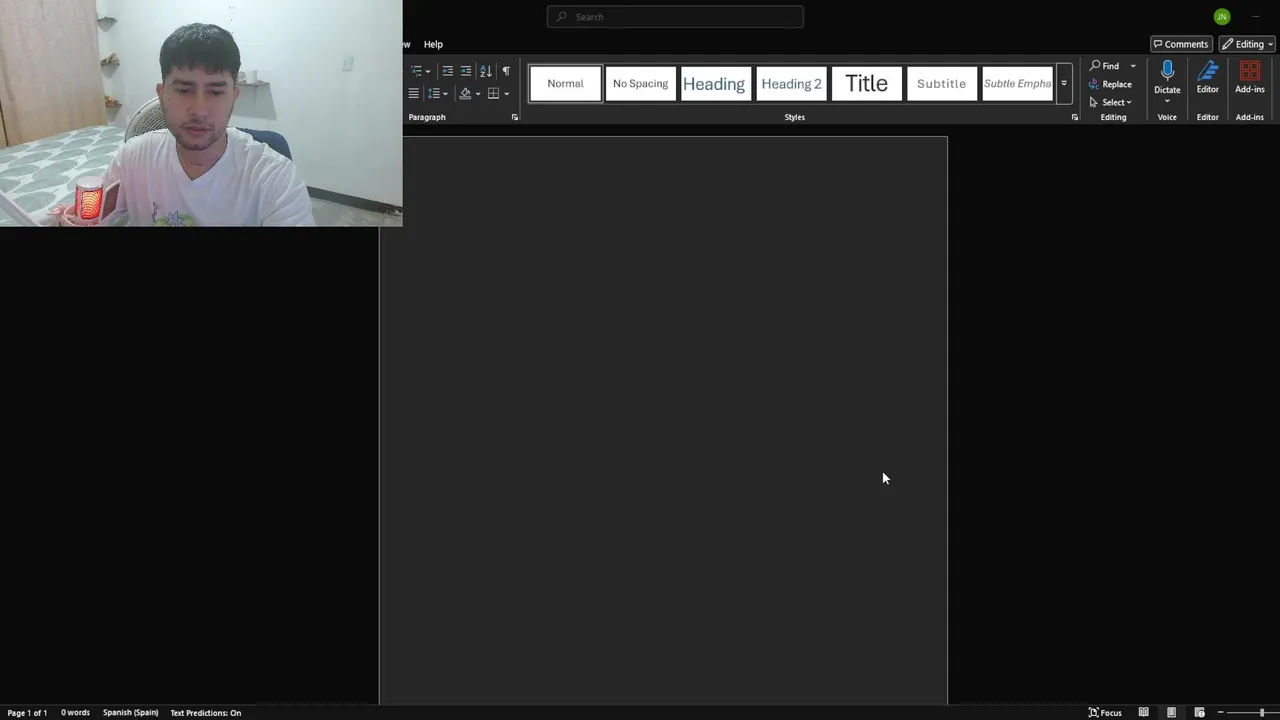Viewport: 1280px width, 720px height.
Task: Decrease the paragraph indent
Action: click(447, 71)
